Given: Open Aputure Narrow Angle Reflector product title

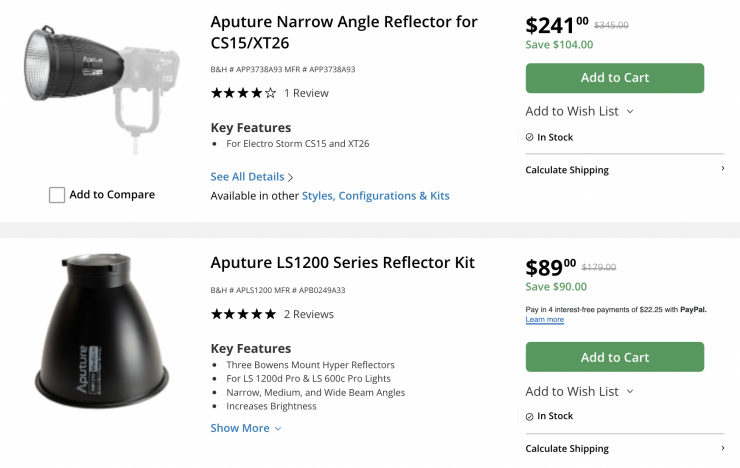Looking at the screenshot, I should coord(344,32).
